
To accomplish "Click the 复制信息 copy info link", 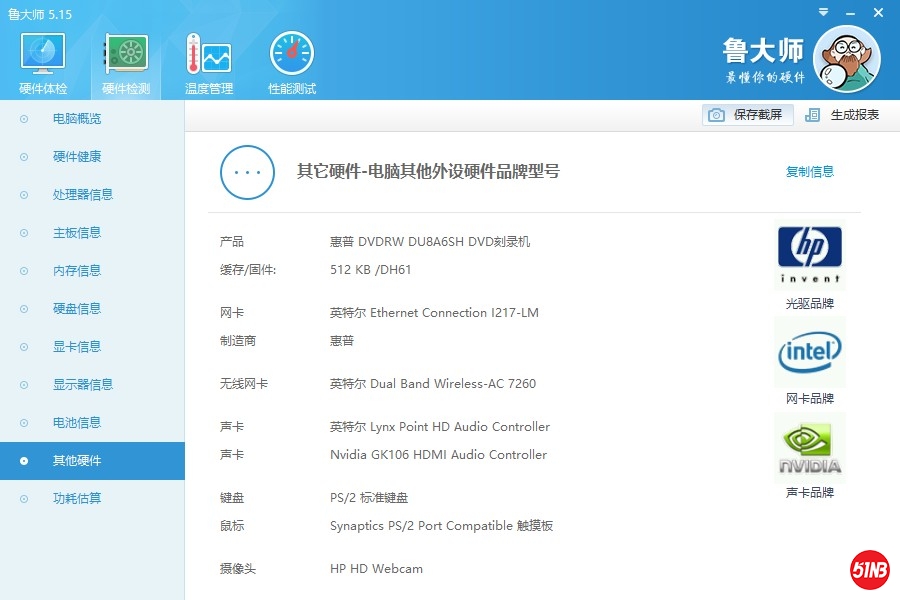I will 809,172.
